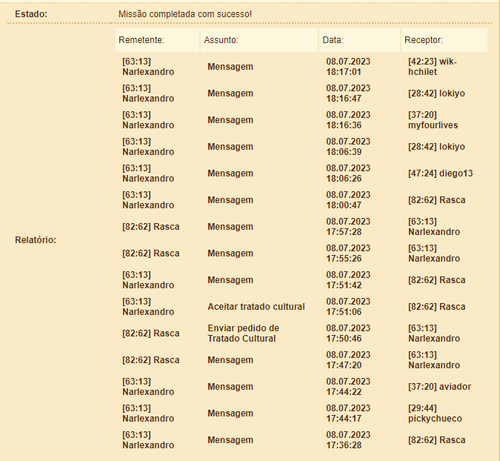Click date 08.07.2023 17:51:42
The image size is (500, 461).
click(348, 280)
